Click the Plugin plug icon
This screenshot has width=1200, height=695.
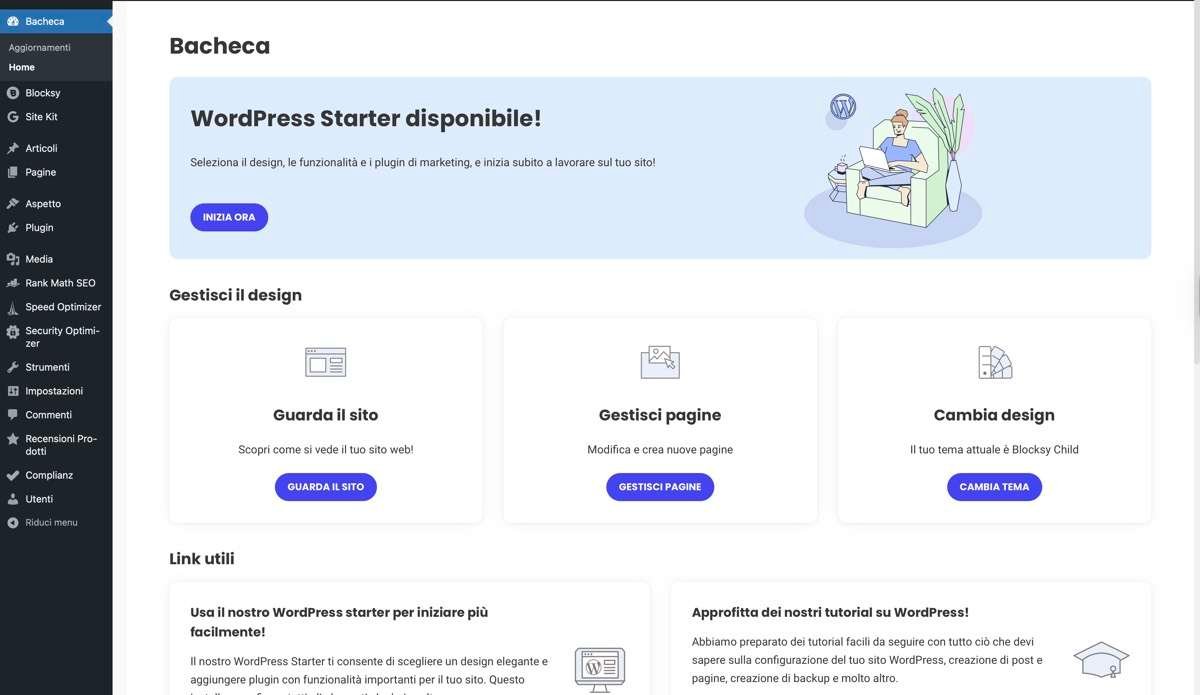coord(13,228)
